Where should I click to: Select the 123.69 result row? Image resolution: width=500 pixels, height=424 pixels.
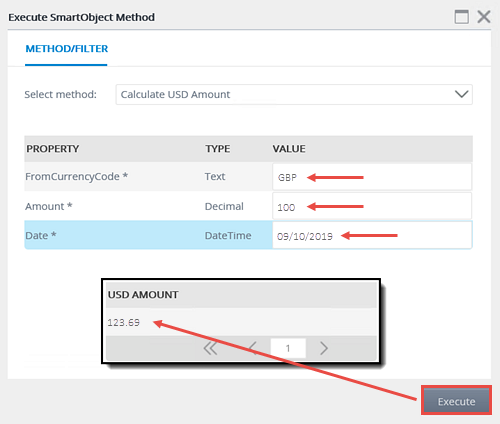(241, 322)
